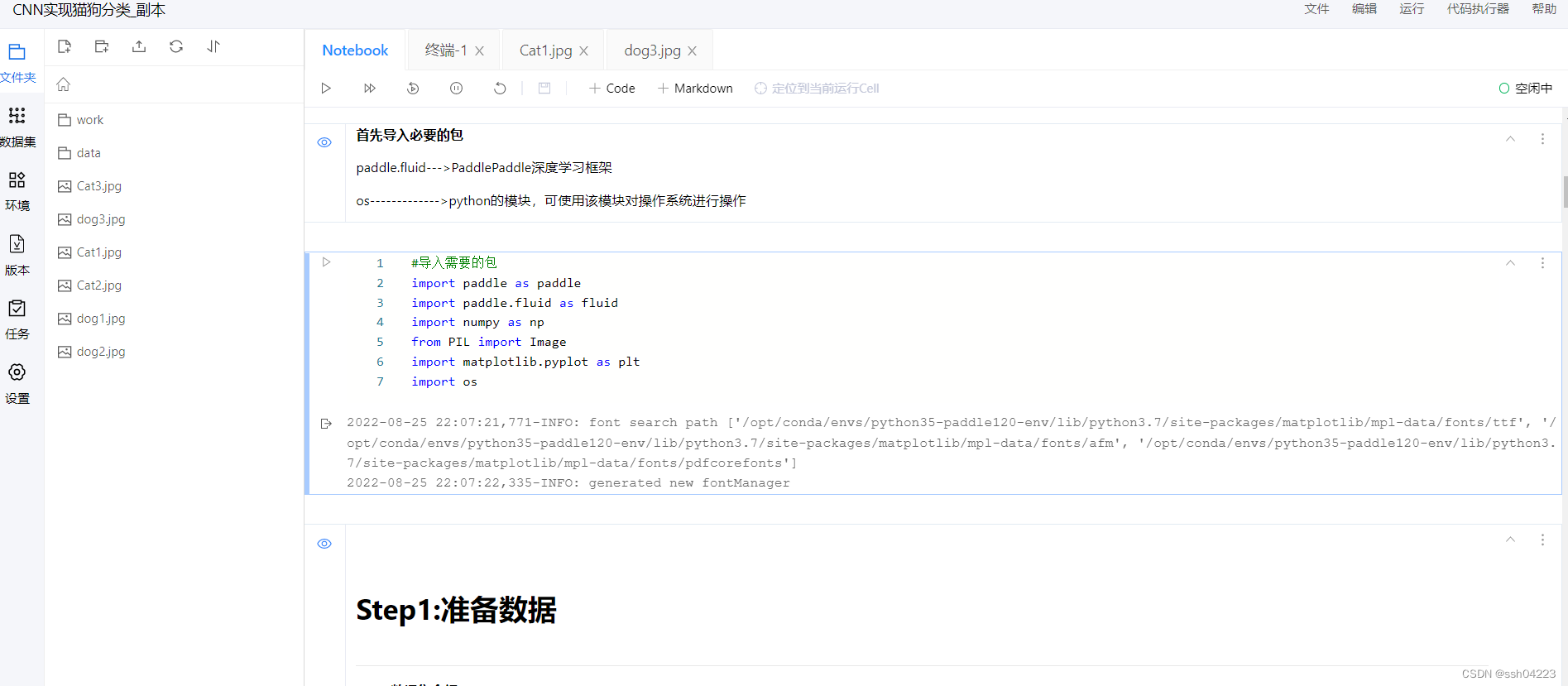Locate the currently running cell
This screenshot has height=686, width=1568.
click(817, 89)
